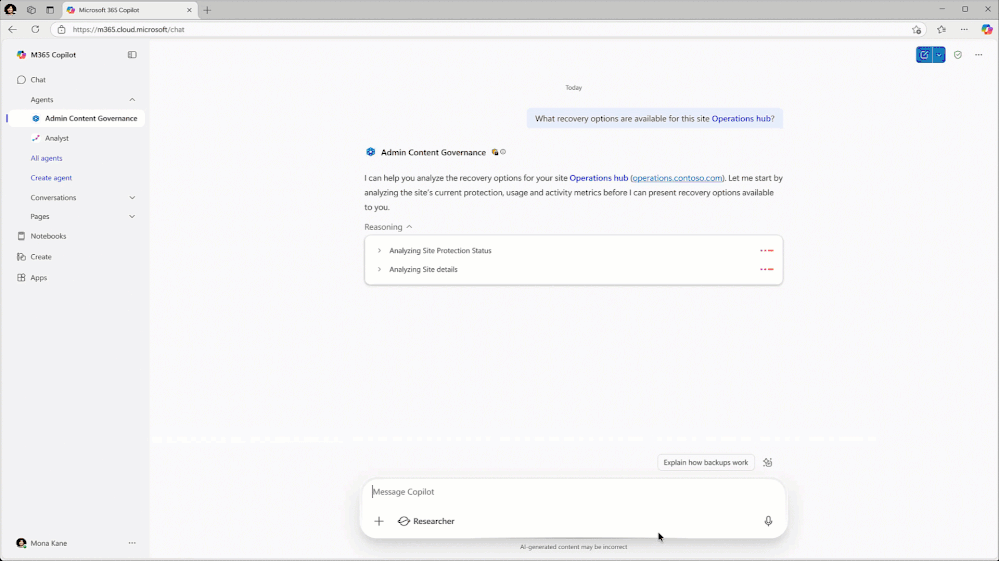This screenshot has width=999, height=561.
Task: Click Operations hub in the user message
Action: pos(740,118)
